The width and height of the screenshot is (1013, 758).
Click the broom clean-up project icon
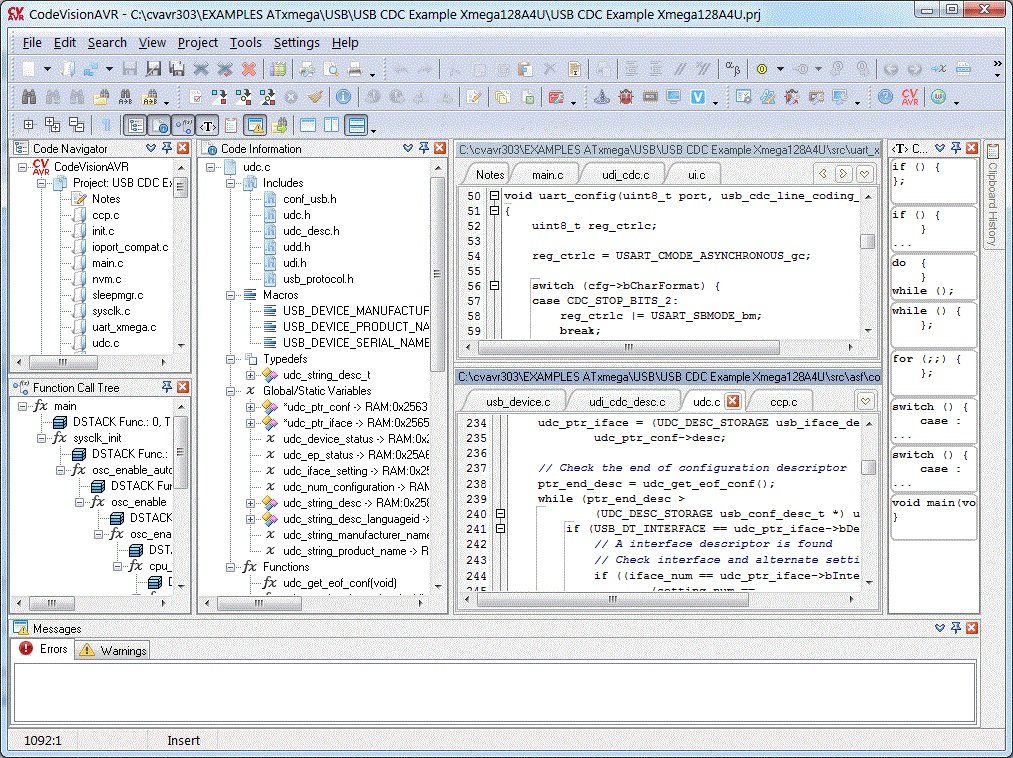(315, 97)
